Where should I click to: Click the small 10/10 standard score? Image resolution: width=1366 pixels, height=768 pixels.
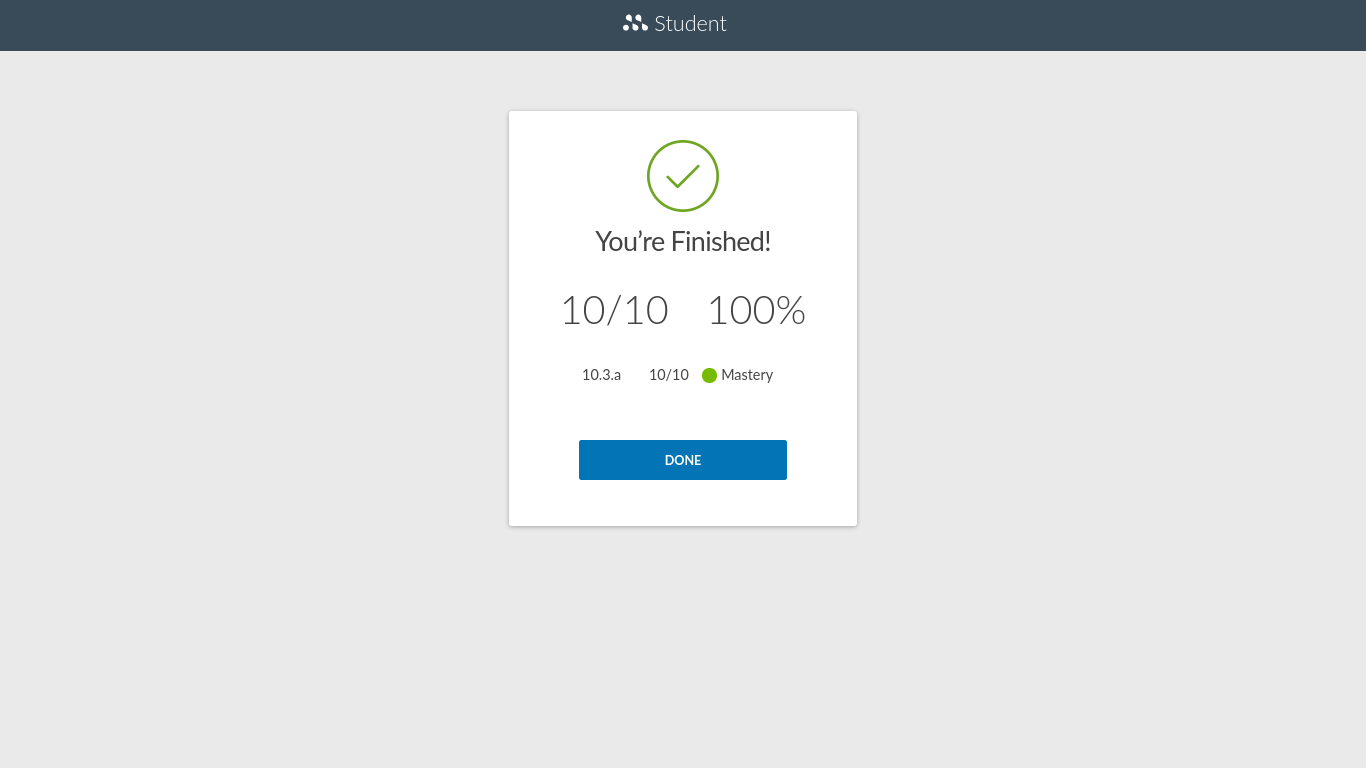pos(669,375)
